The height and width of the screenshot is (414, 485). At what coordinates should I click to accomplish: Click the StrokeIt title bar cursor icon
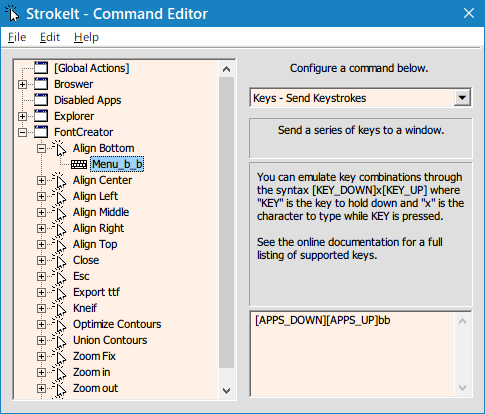click(x=12, y=13)
